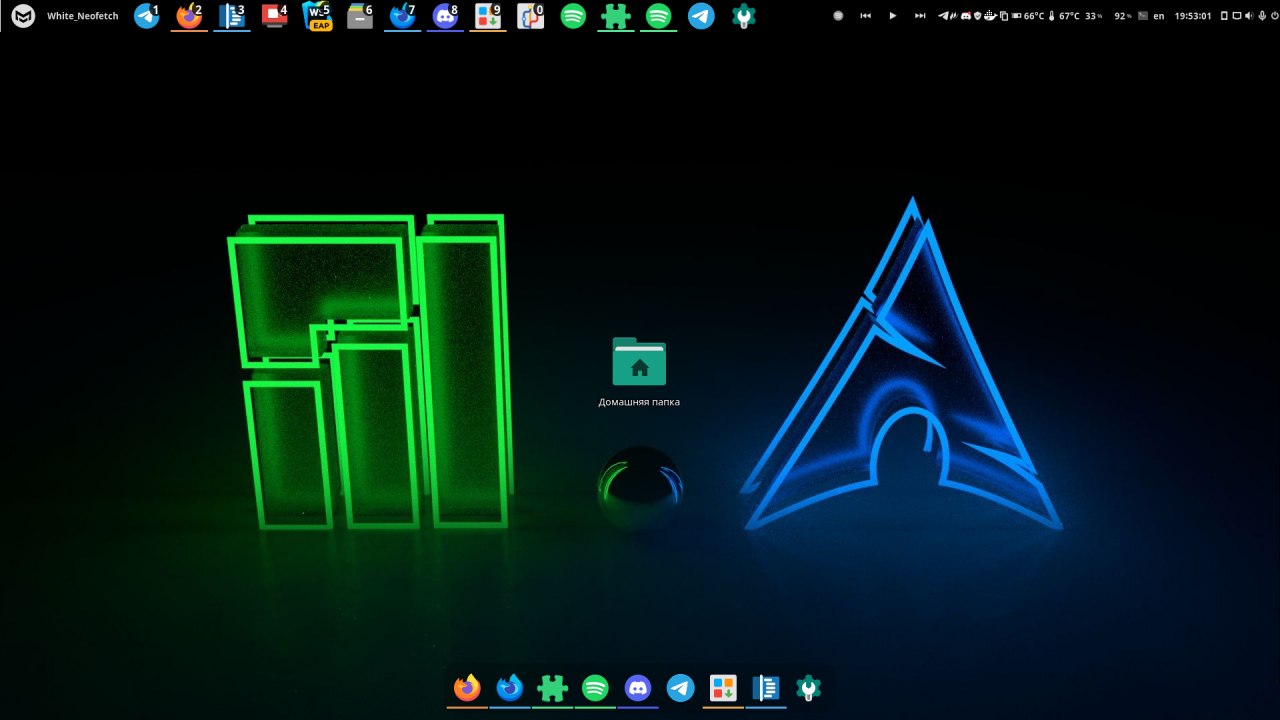Click the small Telegram tray icon
The height and width of the screenshot is (720, 1280).
pos(943,16)
